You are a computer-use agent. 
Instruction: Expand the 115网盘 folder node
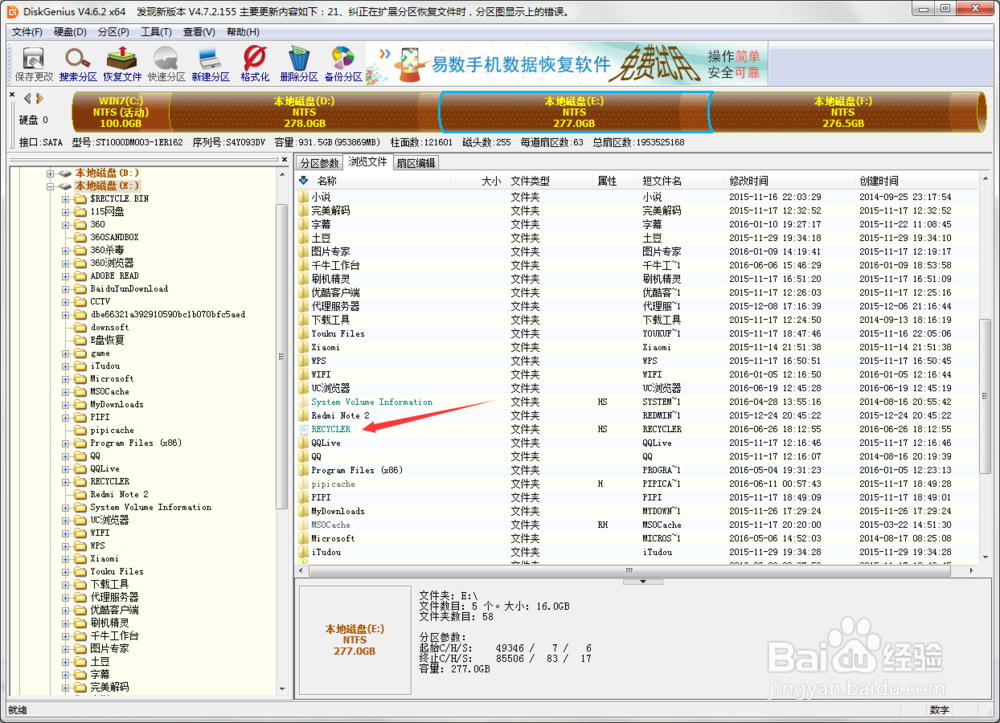click(x=65, y=212)
